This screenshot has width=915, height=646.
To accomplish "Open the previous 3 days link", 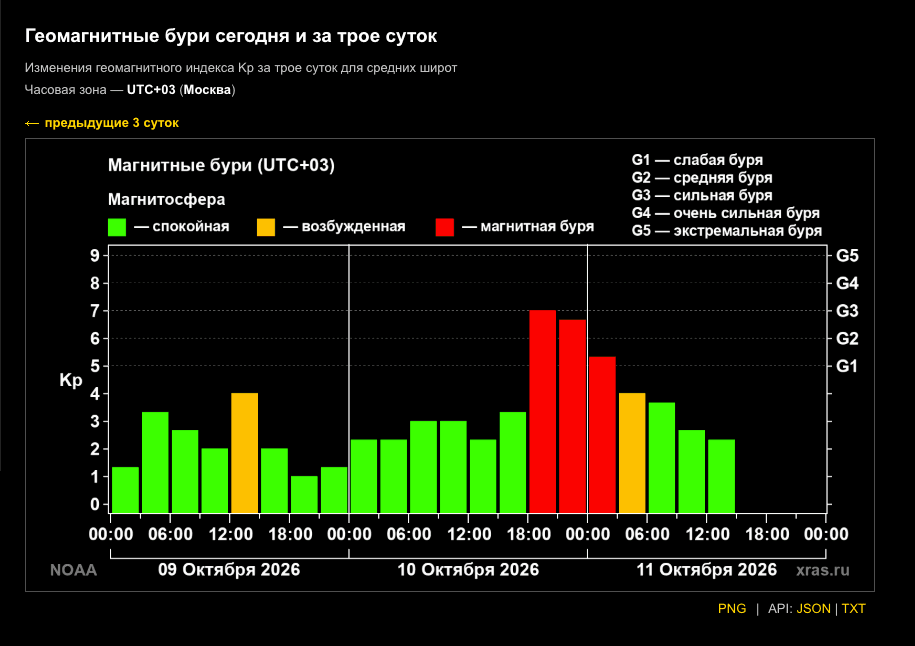I will 102,123.
